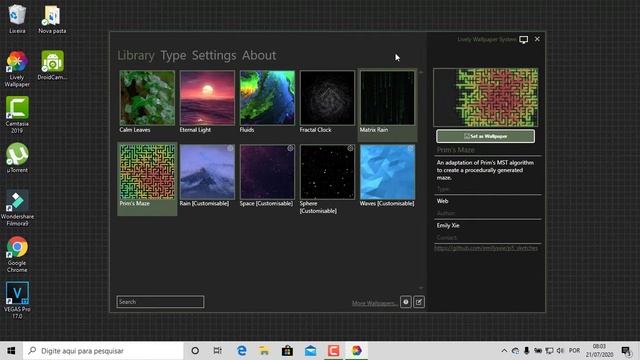Click the customise gear on Waves wallpaper
This screenshot has width=640, height=360.
pos(410,149)
